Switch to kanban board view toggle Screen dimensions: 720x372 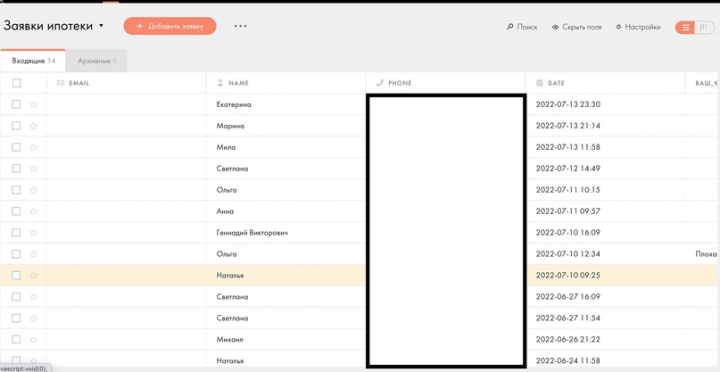tap(703, 28)
